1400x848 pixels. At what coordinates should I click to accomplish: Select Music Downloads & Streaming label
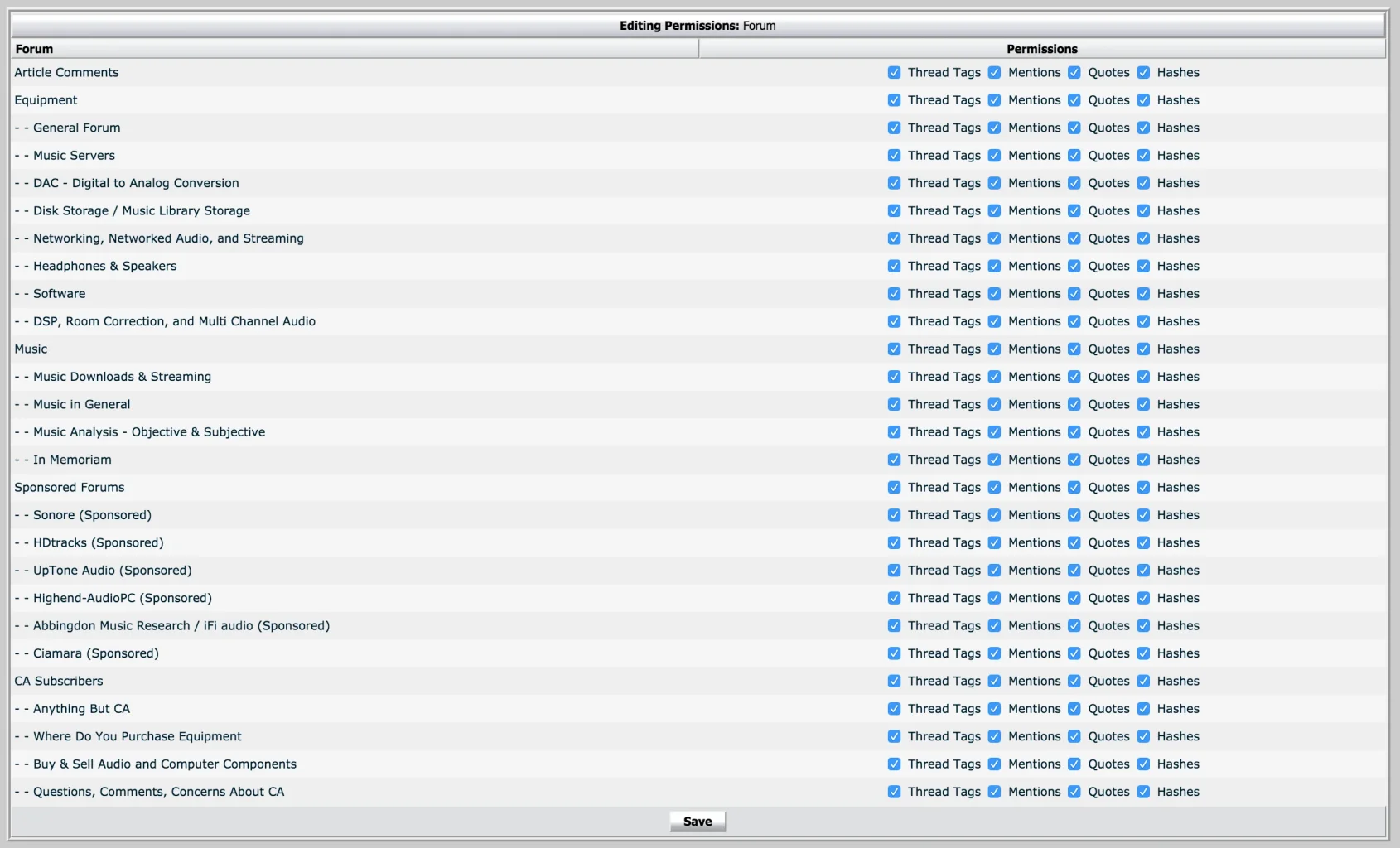[x=122, y=377]
